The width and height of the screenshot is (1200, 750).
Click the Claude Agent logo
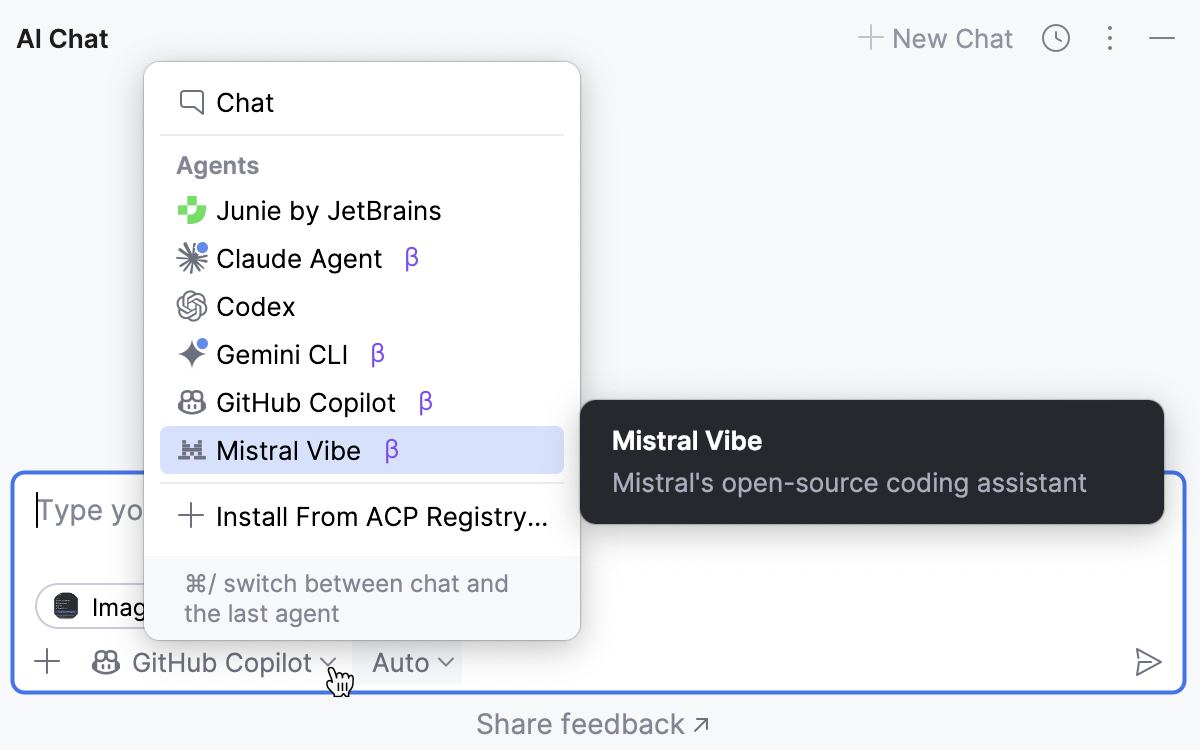191,258
